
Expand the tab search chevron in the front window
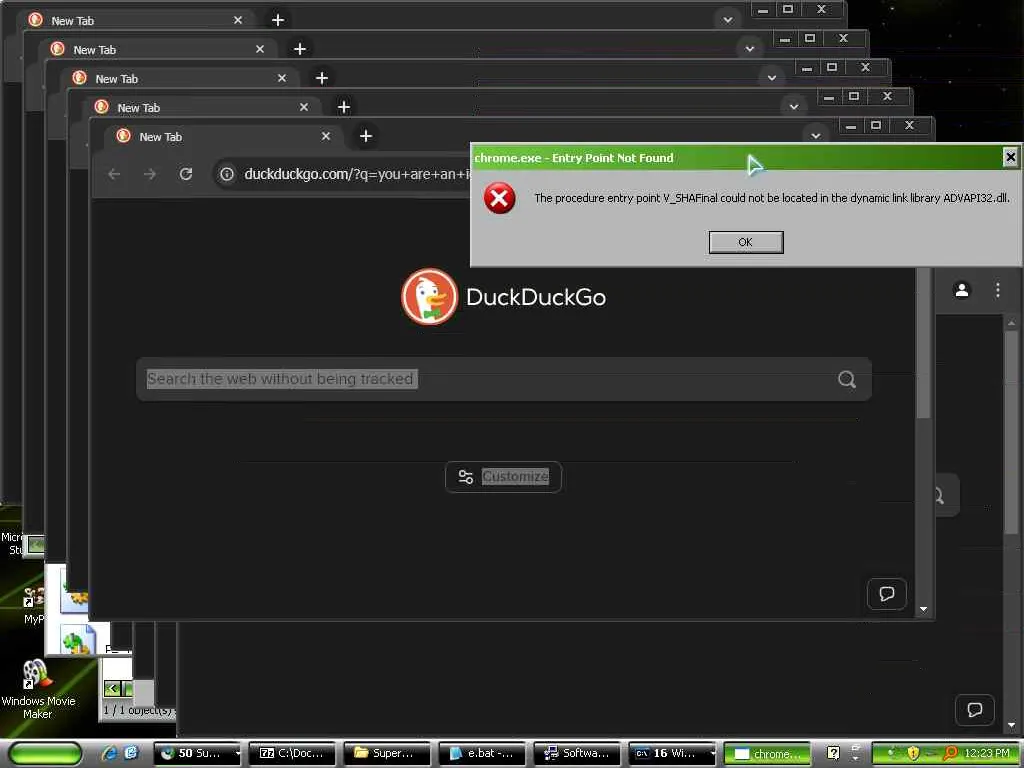(816, 136)
